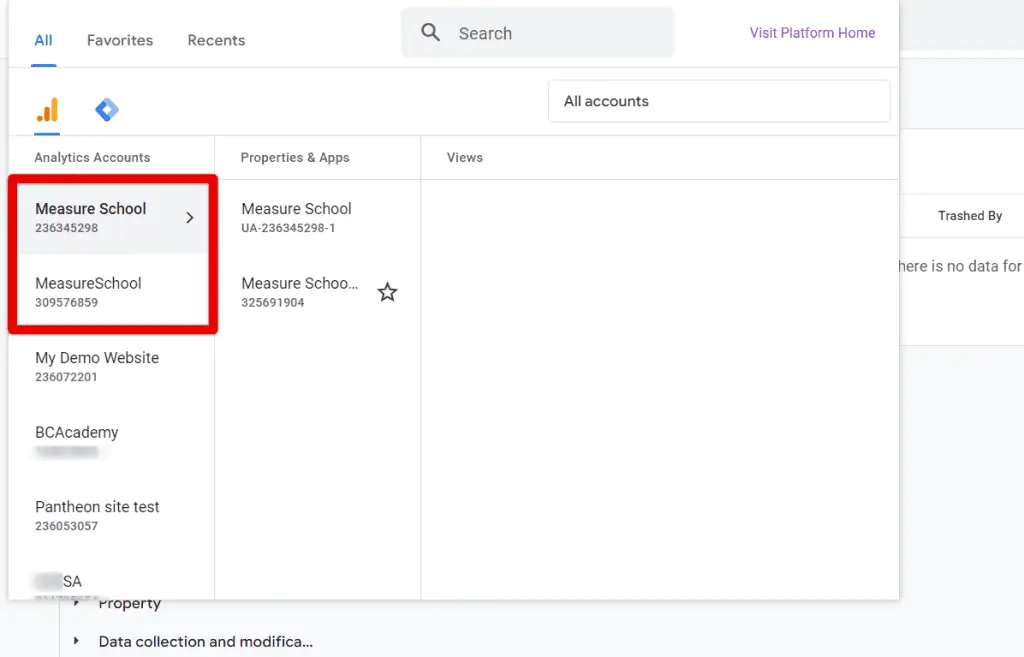Click the Trashed By column header
The height and width of the screenshot is (657, 1024).
click(x=969, y=216)
